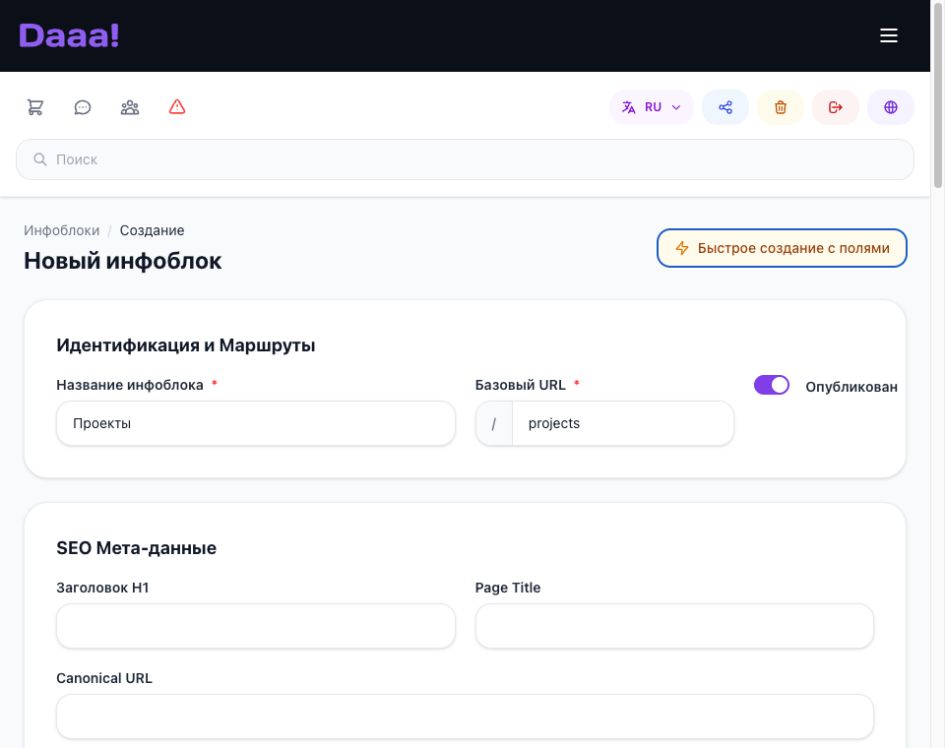This screenshot has width=945, height=748.
Task: Toggle the Опубликован switch
Action: [x=771, y=385]
